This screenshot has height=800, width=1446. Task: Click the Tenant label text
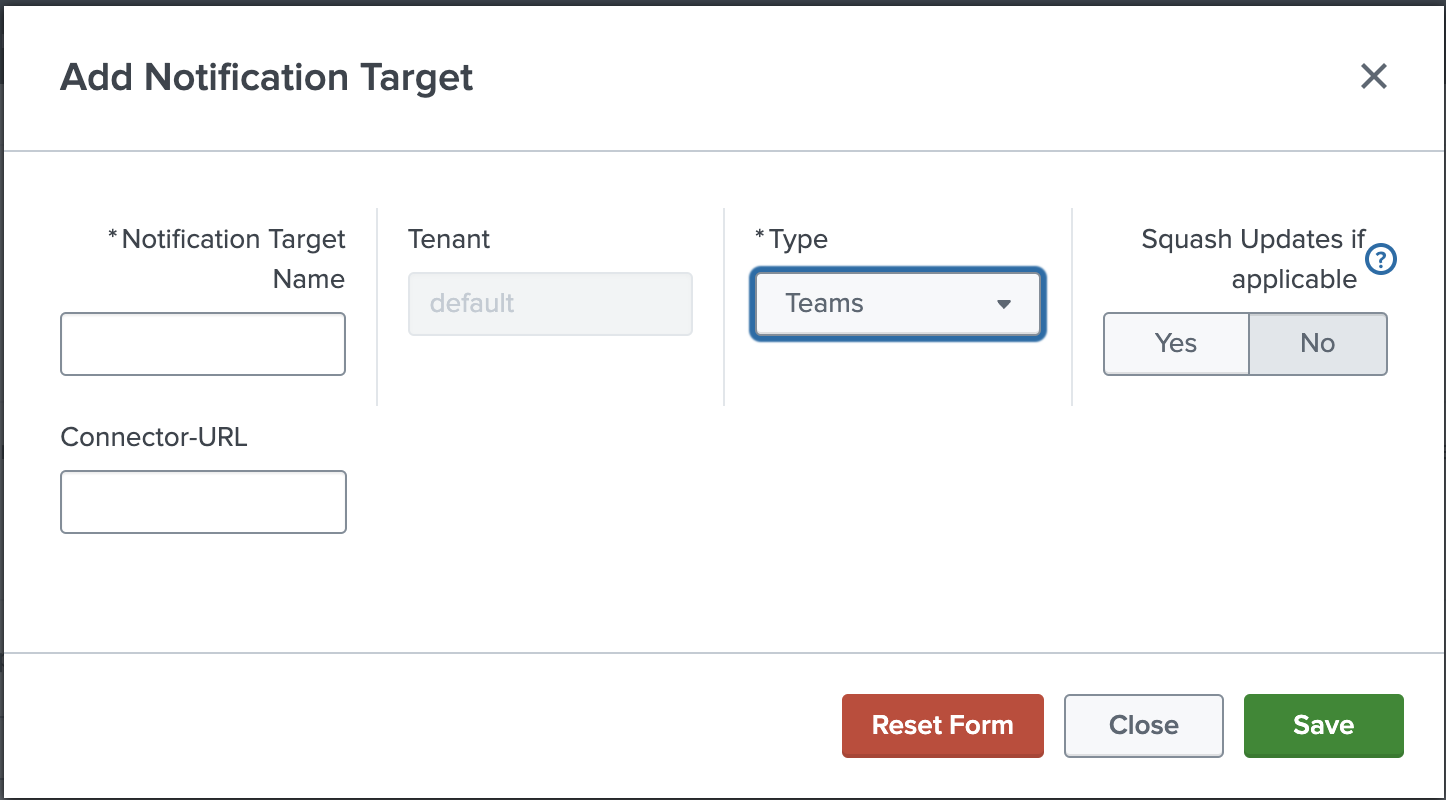[x=449, y=240]
